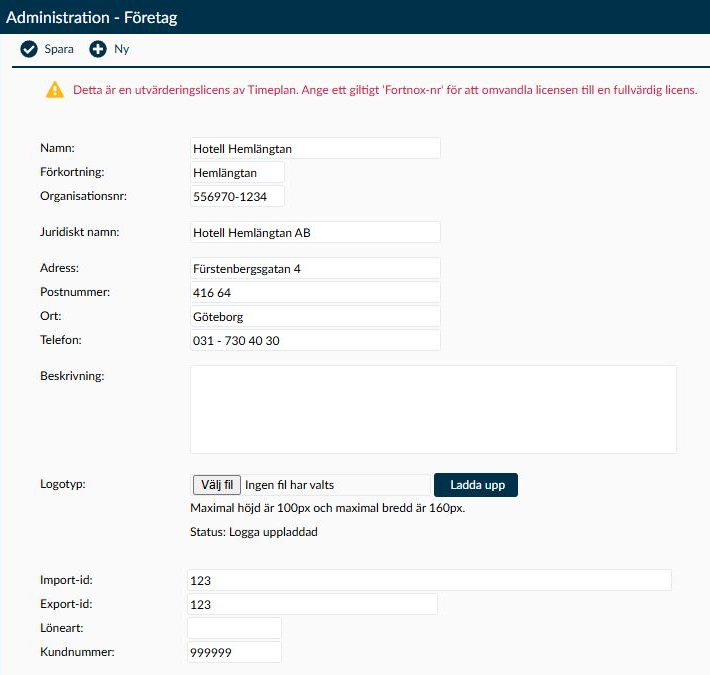Click the Kundnummer label
This screenshot has height=675, width=710.
click(x=77, y=652)
